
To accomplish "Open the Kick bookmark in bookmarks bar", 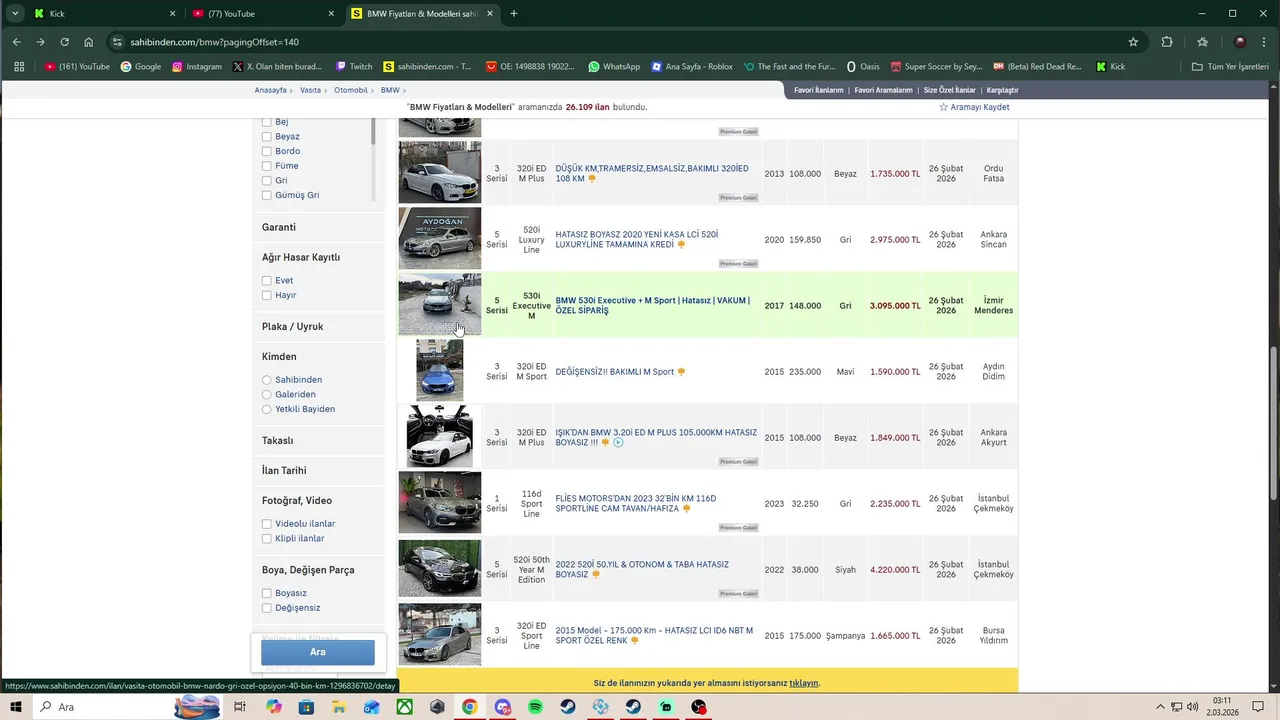I will (x=1111, y=67).
